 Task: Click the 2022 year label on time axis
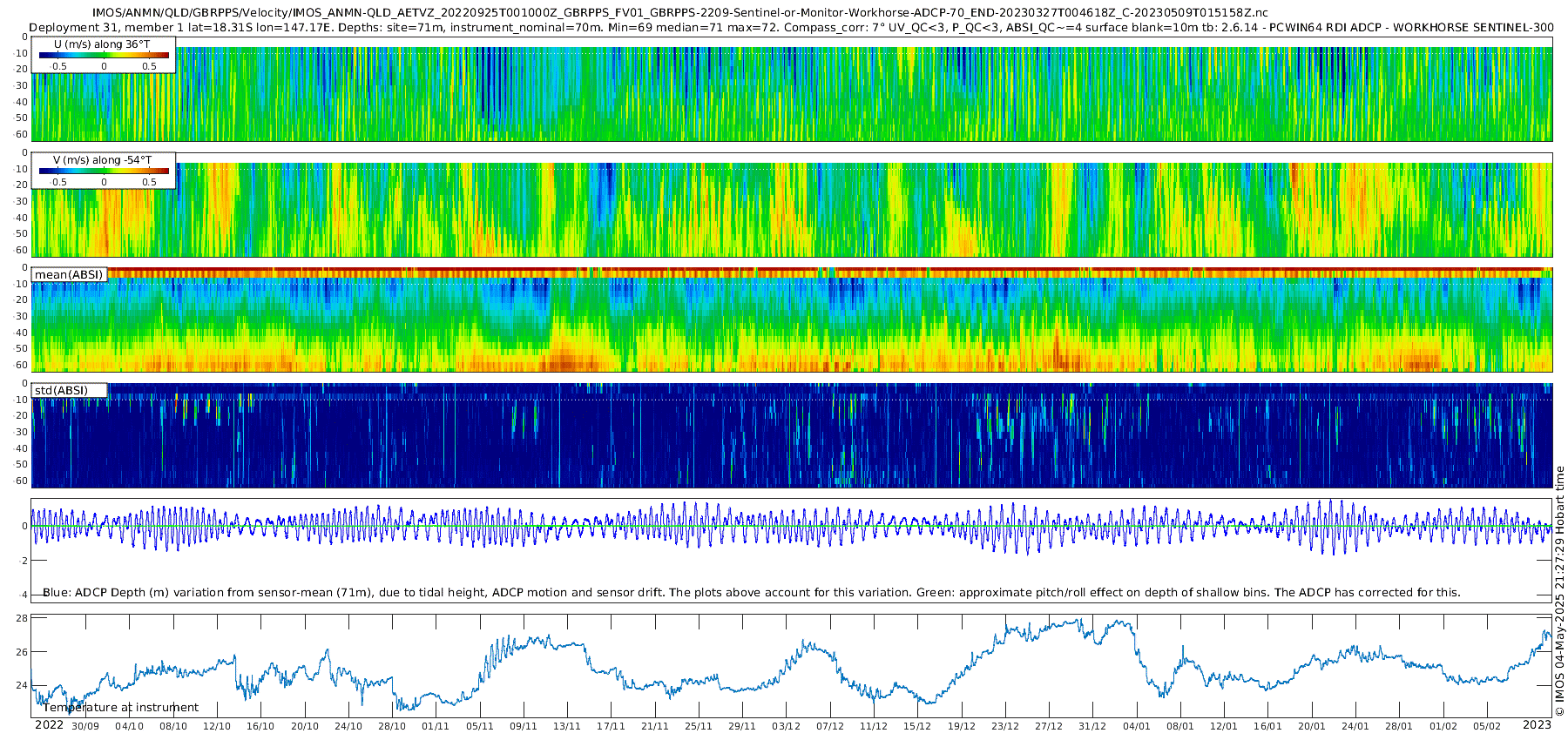pos(49,725)
